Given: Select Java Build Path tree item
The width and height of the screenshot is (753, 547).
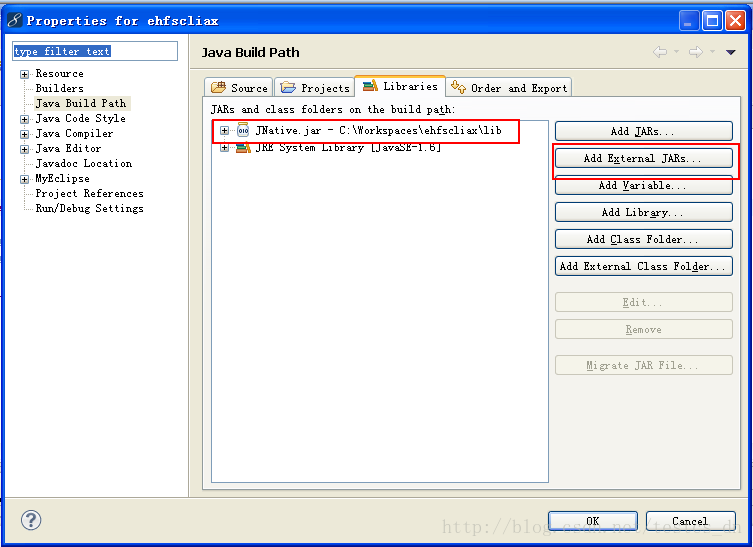Looking at the screenshot, I should 81,103.
